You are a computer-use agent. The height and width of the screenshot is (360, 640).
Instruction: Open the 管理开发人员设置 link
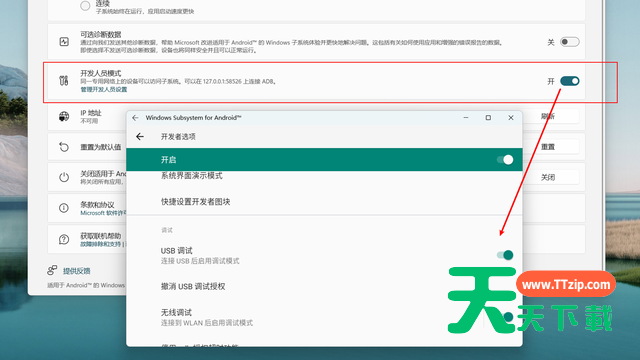[x=104, y=89]
